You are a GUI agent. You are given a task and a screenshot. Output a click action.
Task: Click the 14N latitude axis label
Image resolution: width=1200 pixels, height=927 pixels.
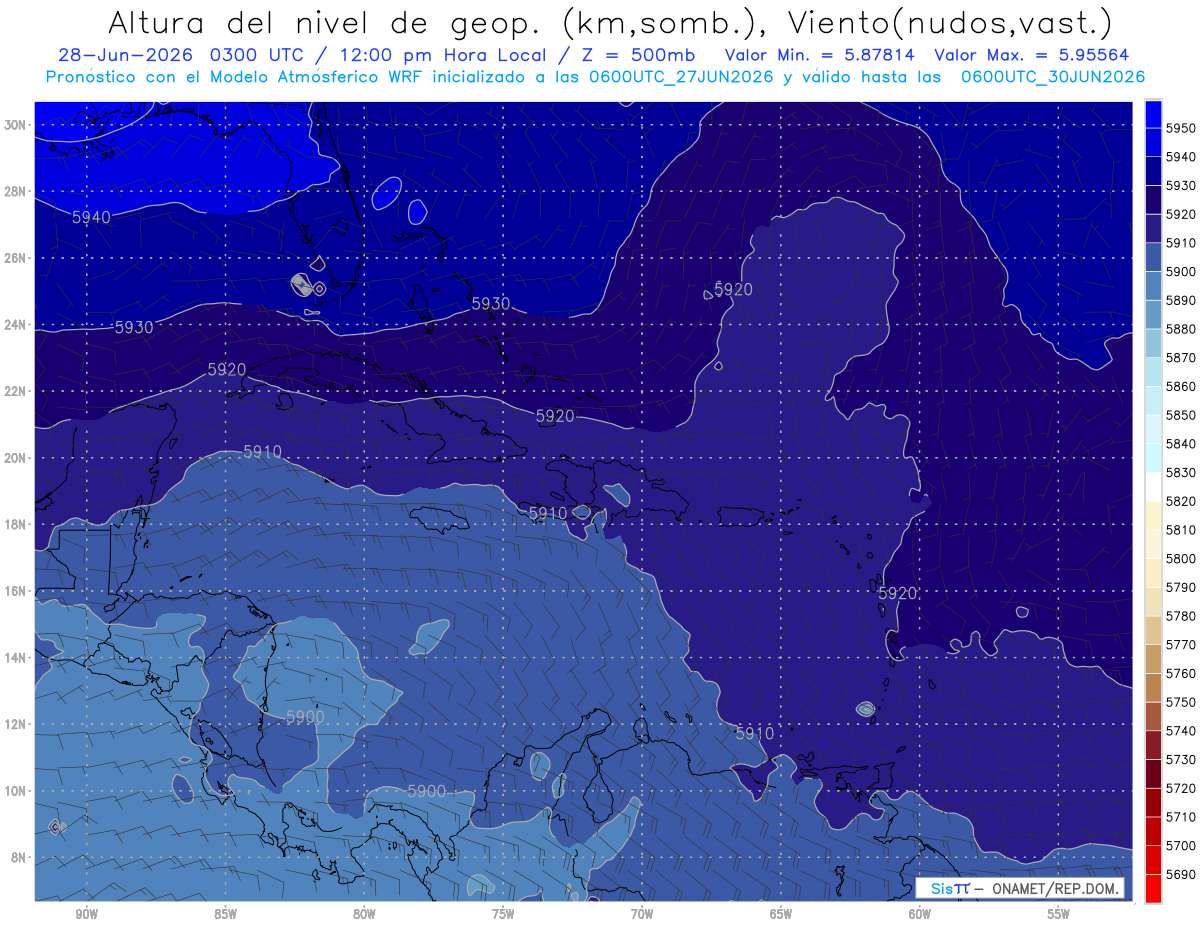point(13,658)
